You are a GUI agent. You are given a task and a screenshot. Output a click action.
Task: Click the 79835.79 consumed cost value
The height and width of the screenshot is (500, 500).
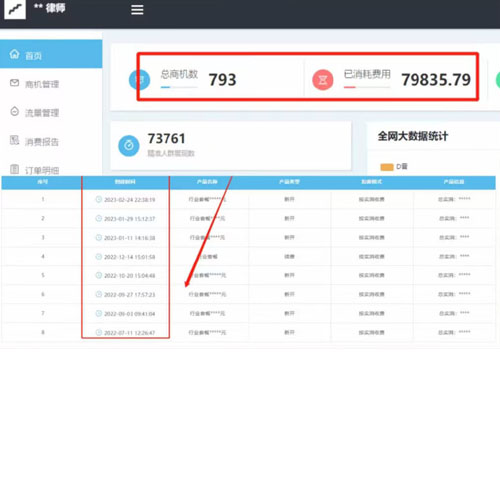[436, 80]
